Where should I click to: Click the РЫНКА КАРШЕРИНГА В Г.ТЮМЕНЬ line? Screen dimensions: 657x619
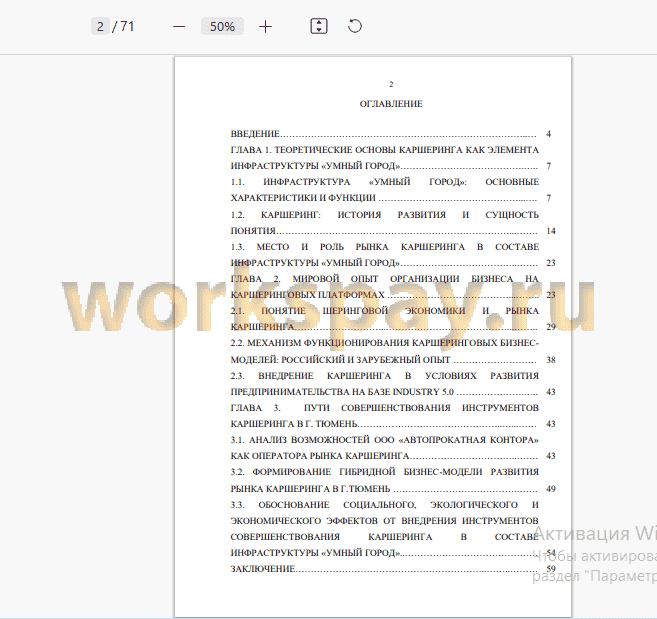click(393, 489)
